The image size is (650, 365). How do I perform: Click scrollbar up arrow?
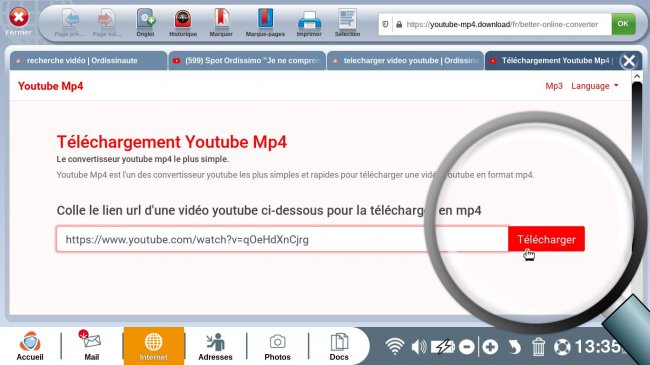coord(637,76)
